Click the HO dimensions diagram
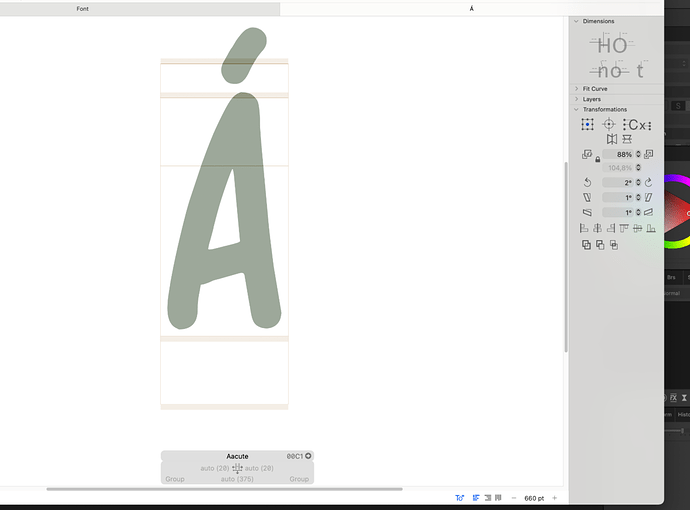Viewport: 690px width, 510px height. click(612, 45)
